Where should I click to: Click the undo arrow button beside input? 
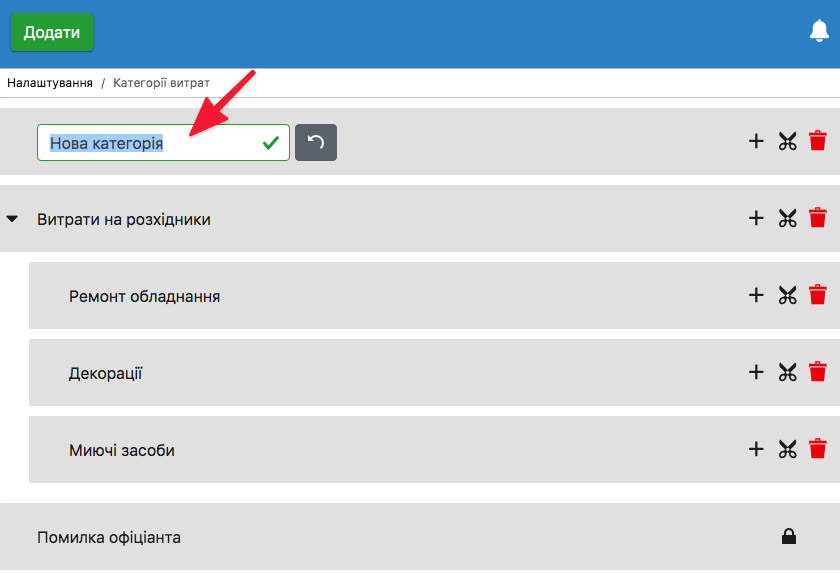(316, 143)
